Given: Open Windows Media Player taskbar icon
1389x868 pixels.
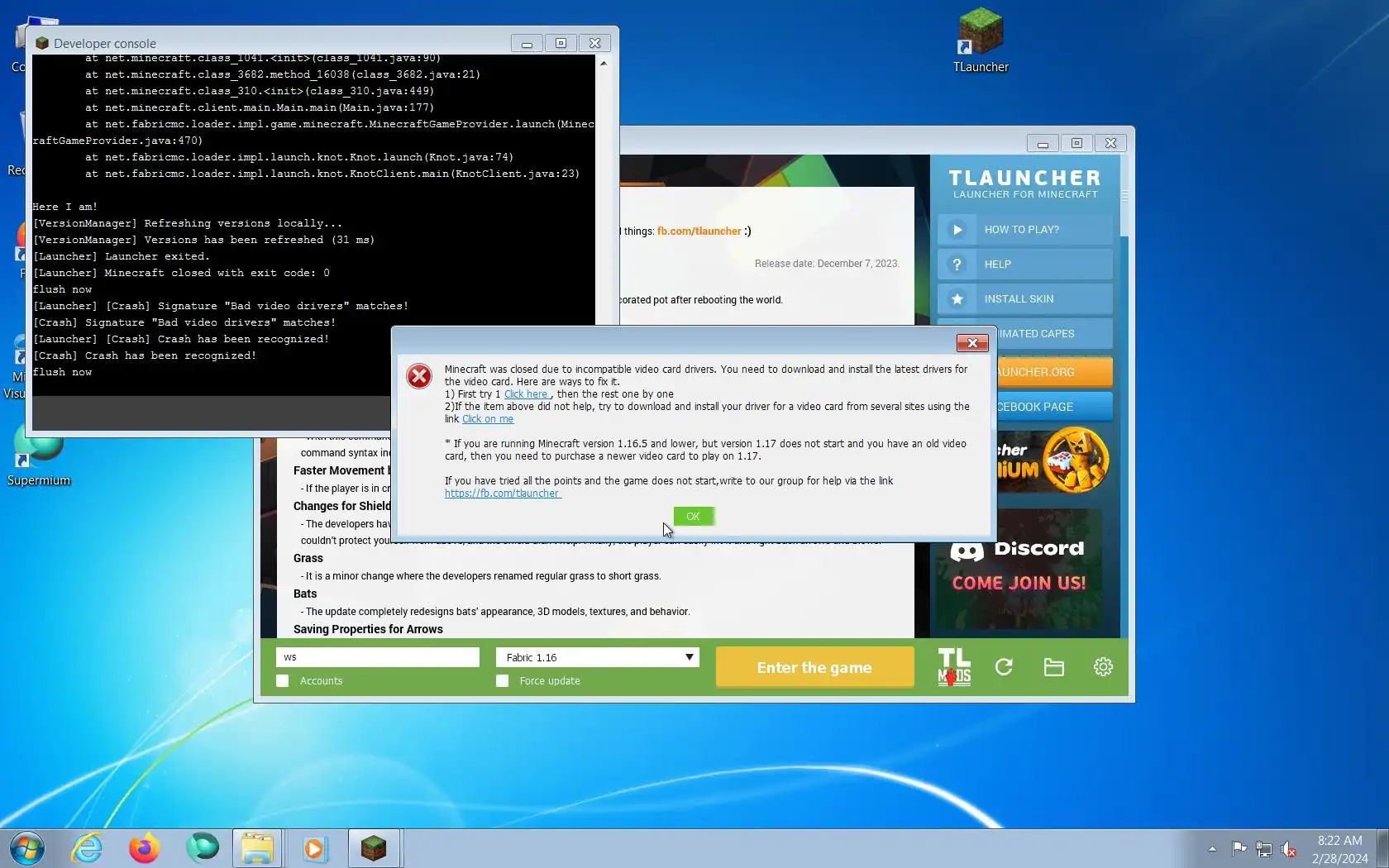Looking at the screenshot, I should (x=314, y=848).
